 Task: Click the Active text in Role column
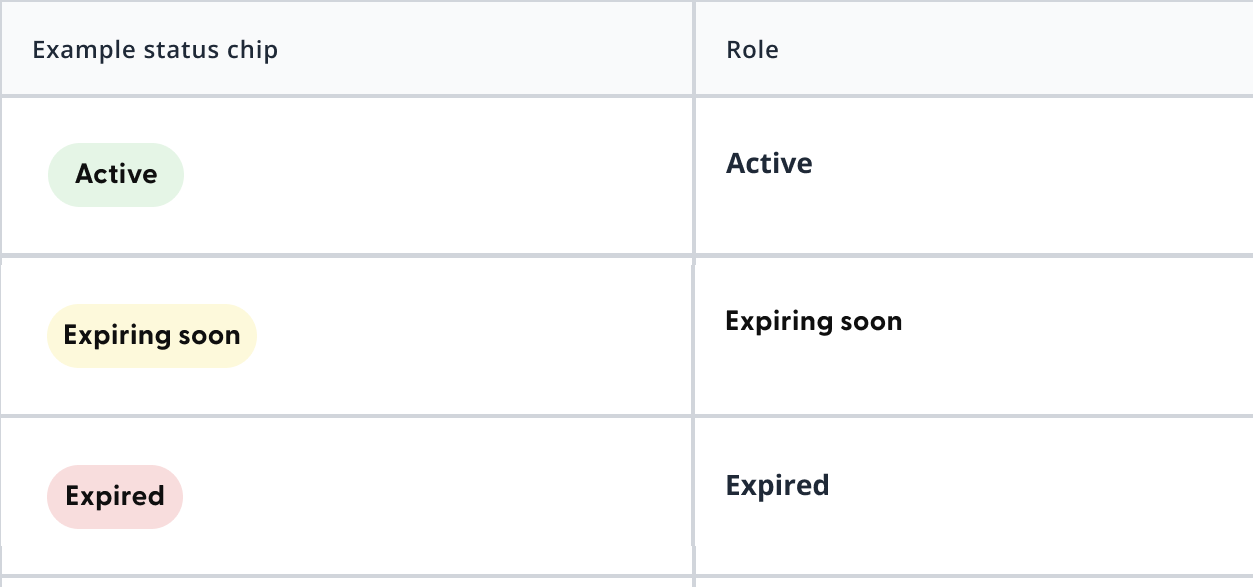coord(769,163)
